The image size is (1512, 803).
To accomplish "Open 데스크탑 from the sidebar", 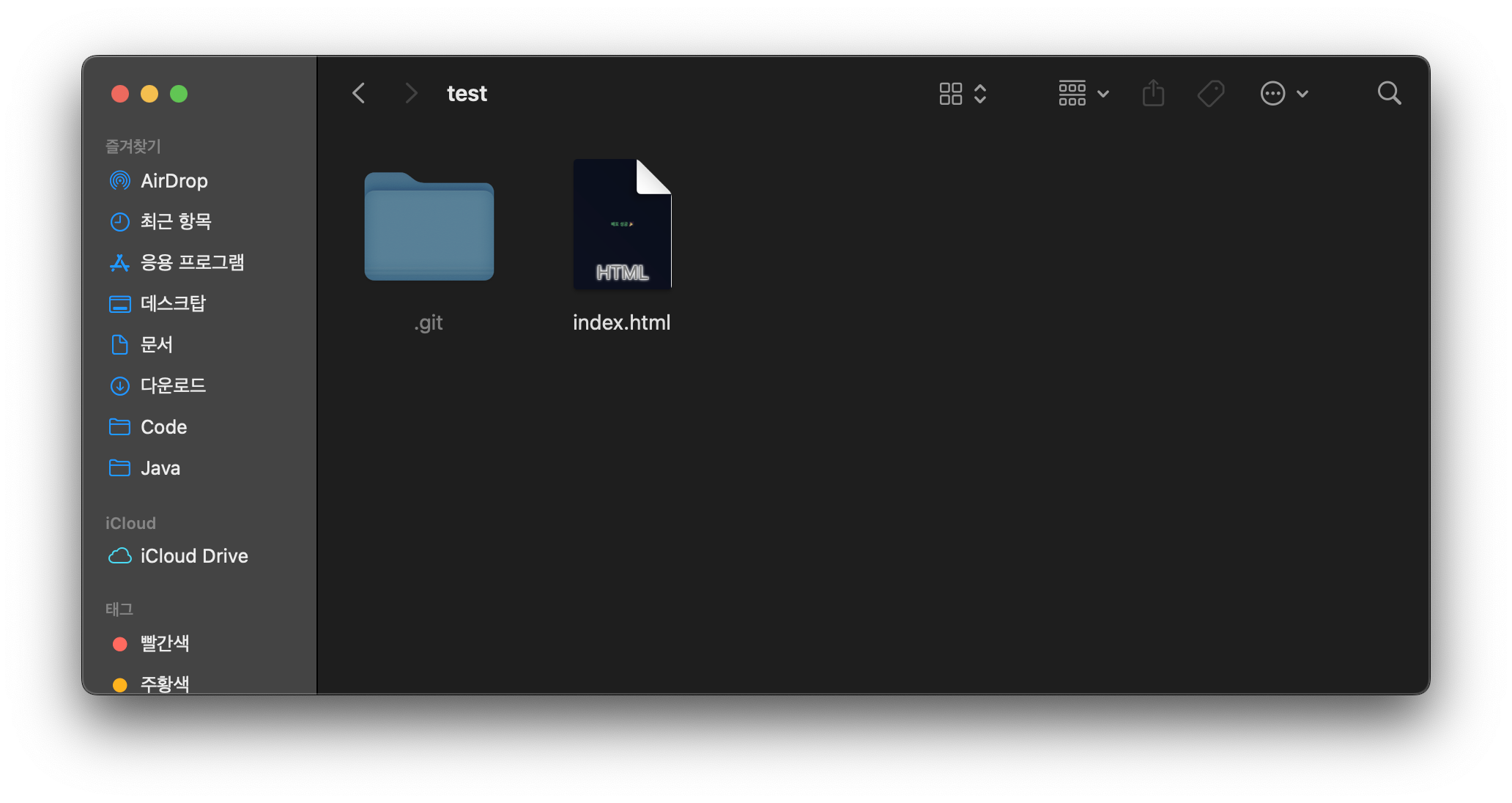I will 173,303.
